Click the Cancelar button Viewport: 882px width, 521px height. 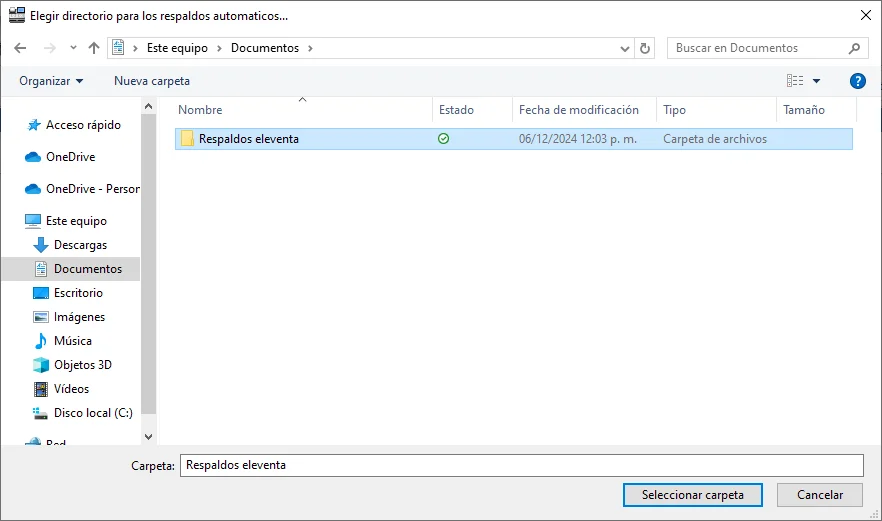(x=820, y=495)
